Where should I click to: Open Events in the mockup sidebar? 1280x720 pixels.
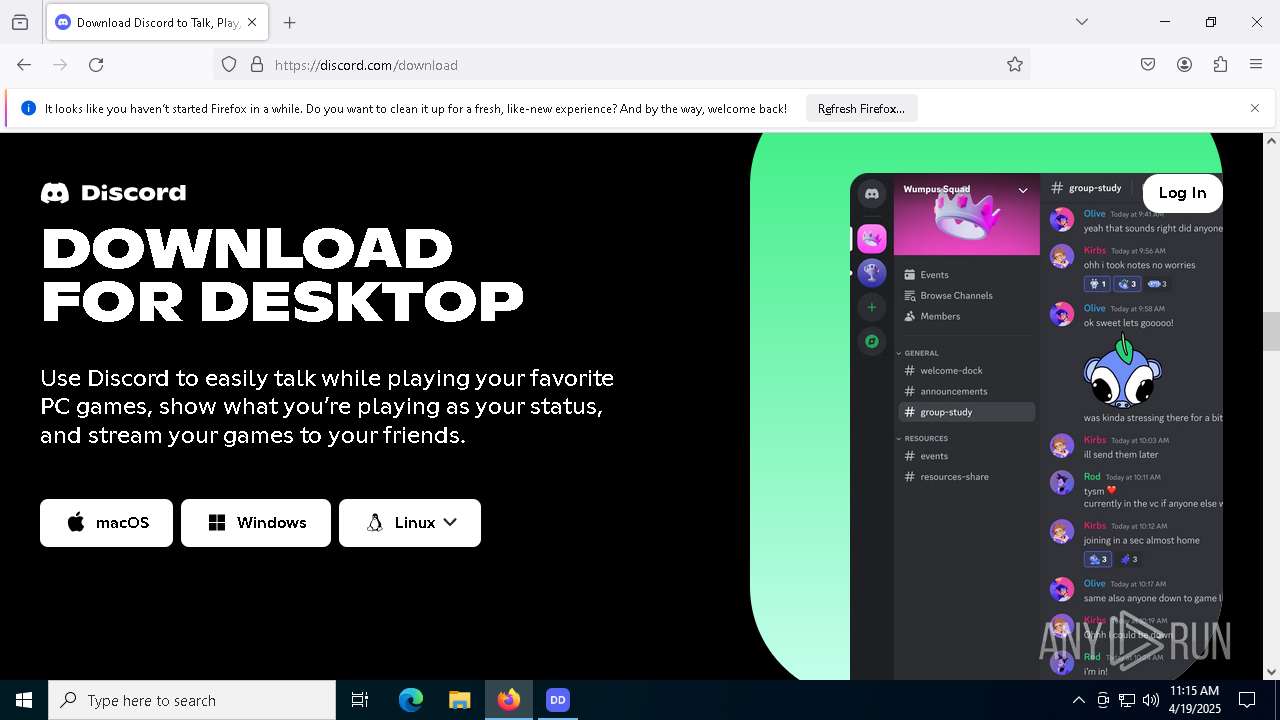[926, 275]
